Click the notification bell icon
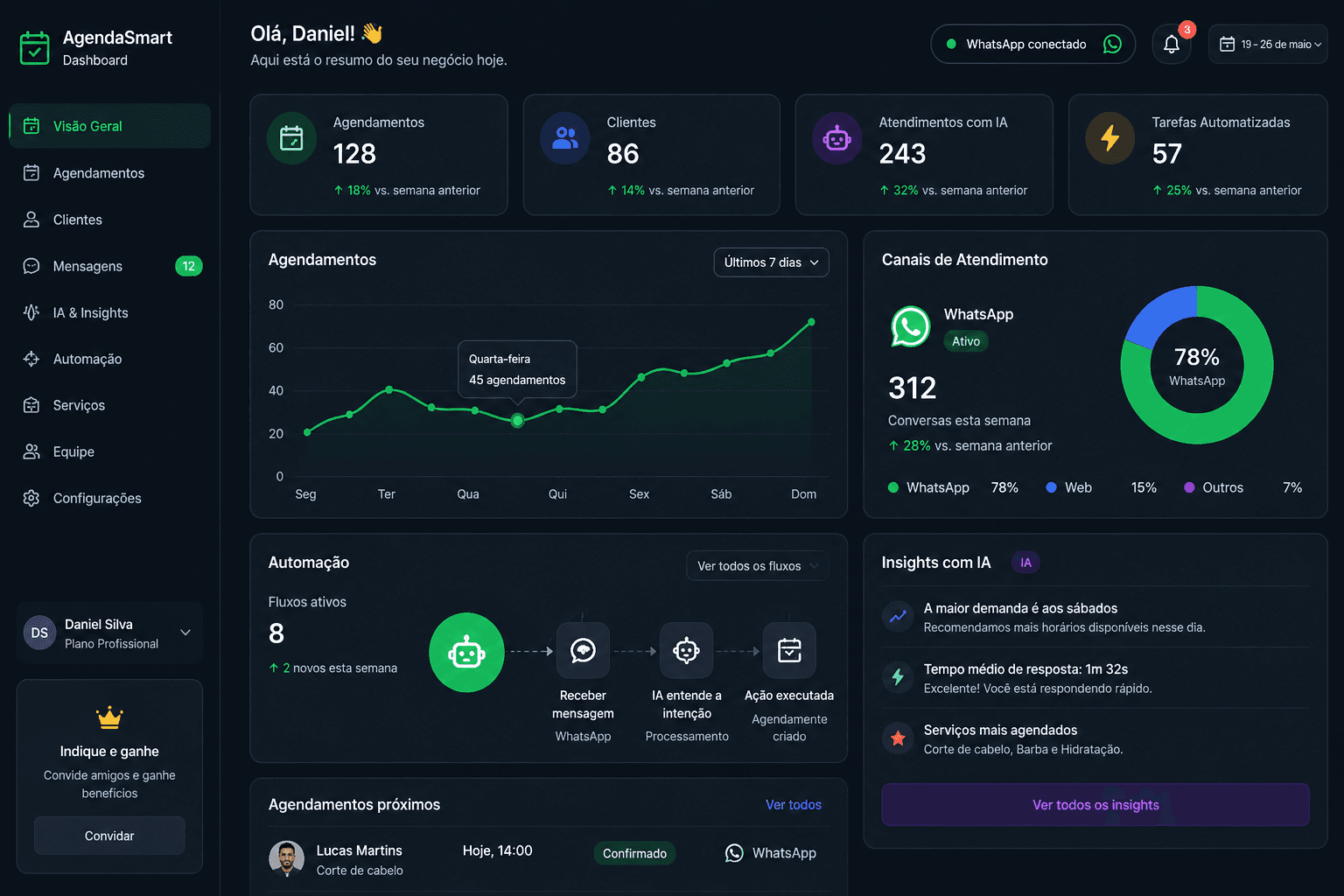The width and height of the screenshot is (1344, 896). [x=1172, y=44]
